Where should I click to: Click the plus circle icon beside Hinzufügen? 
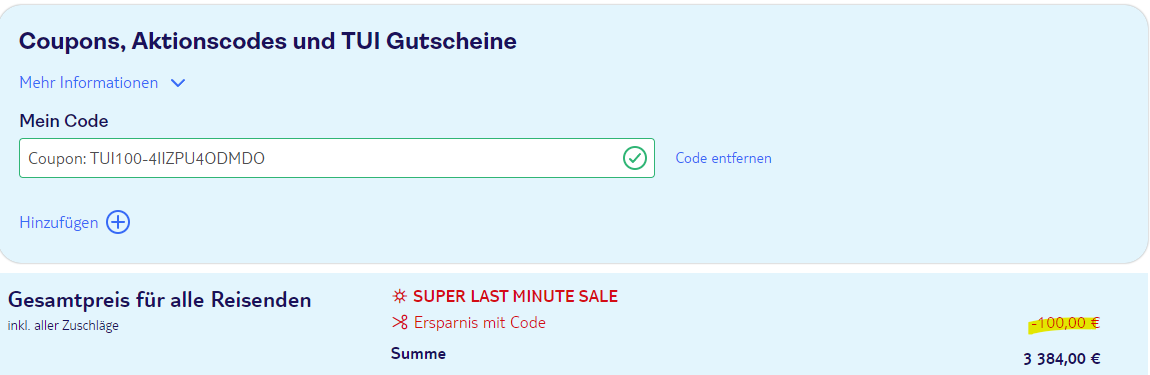click(118, 222)
